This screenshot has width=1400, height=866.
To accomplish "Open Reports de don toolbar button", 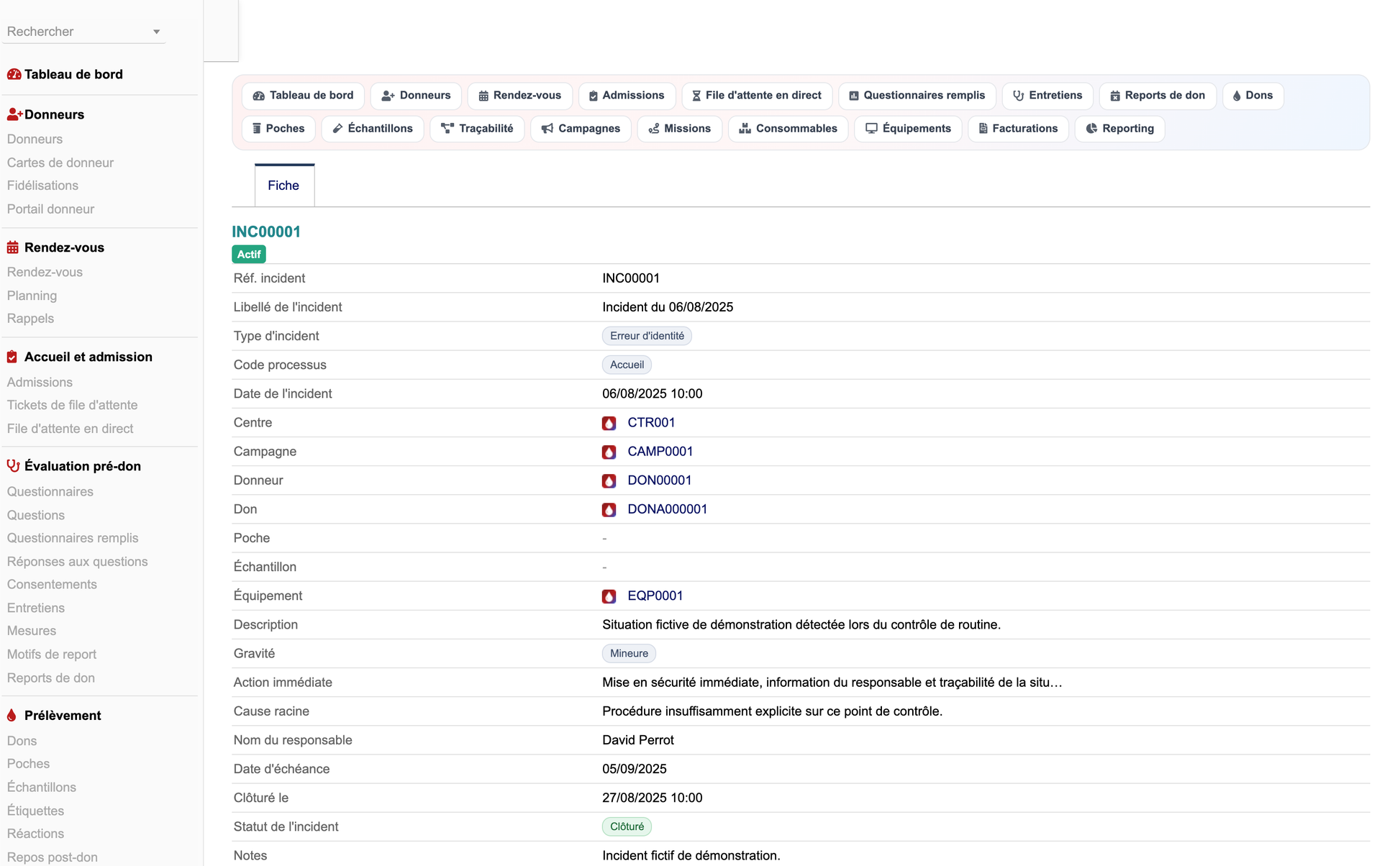I will [1158, 96].
